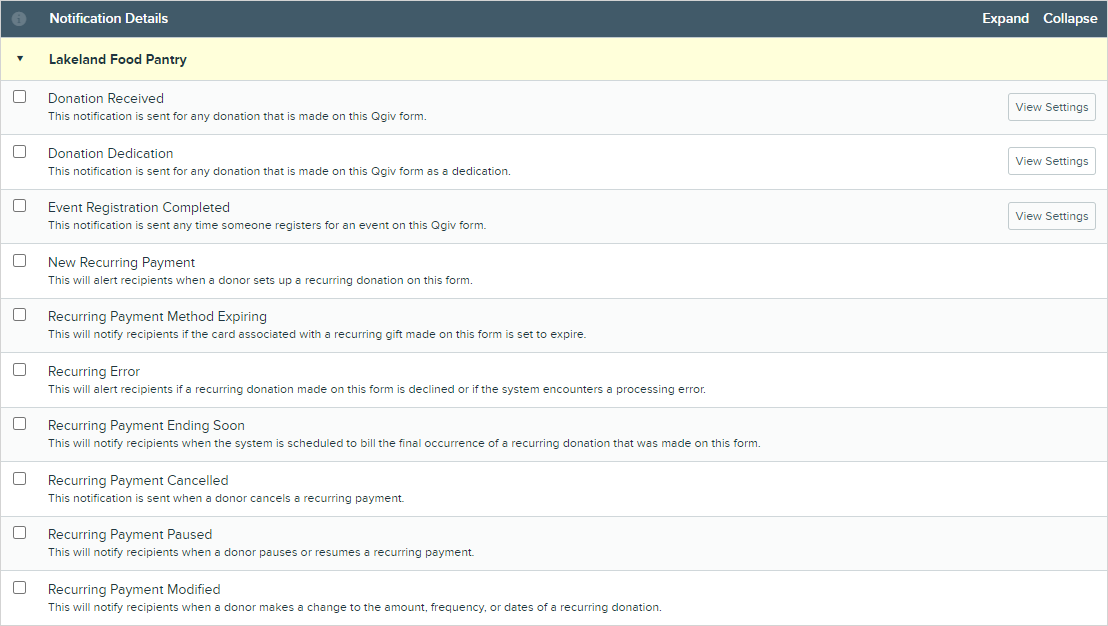Tick the Event Registration Completed checkbox
This screenshot has height=626, width=1108.
[20, 206]
